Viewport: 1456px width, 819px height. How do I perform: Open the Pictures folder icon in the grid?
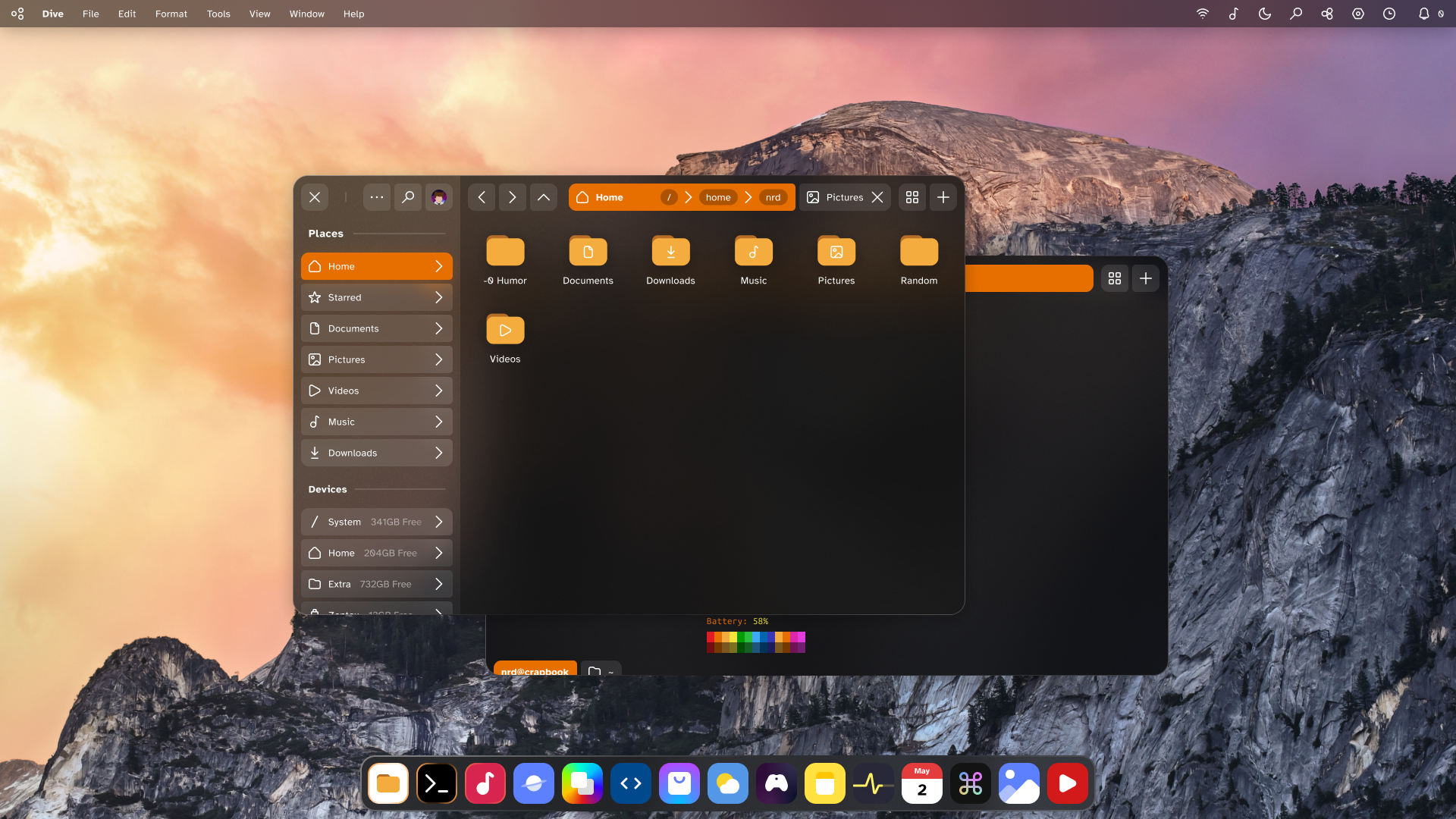pyautogui.click(x=836, y=251)
